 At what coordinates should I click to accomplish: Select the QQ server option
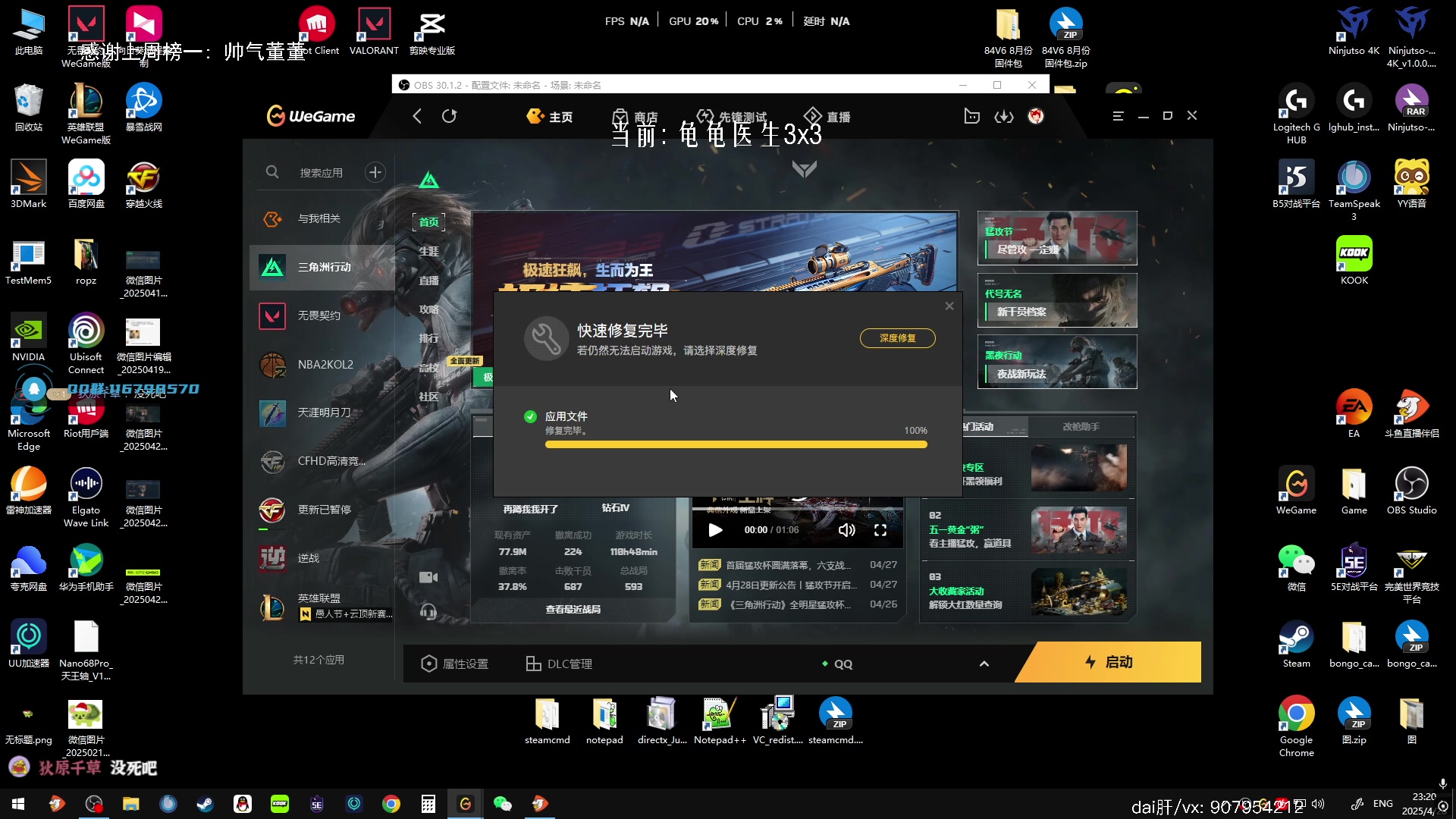[x=837, y=664]
